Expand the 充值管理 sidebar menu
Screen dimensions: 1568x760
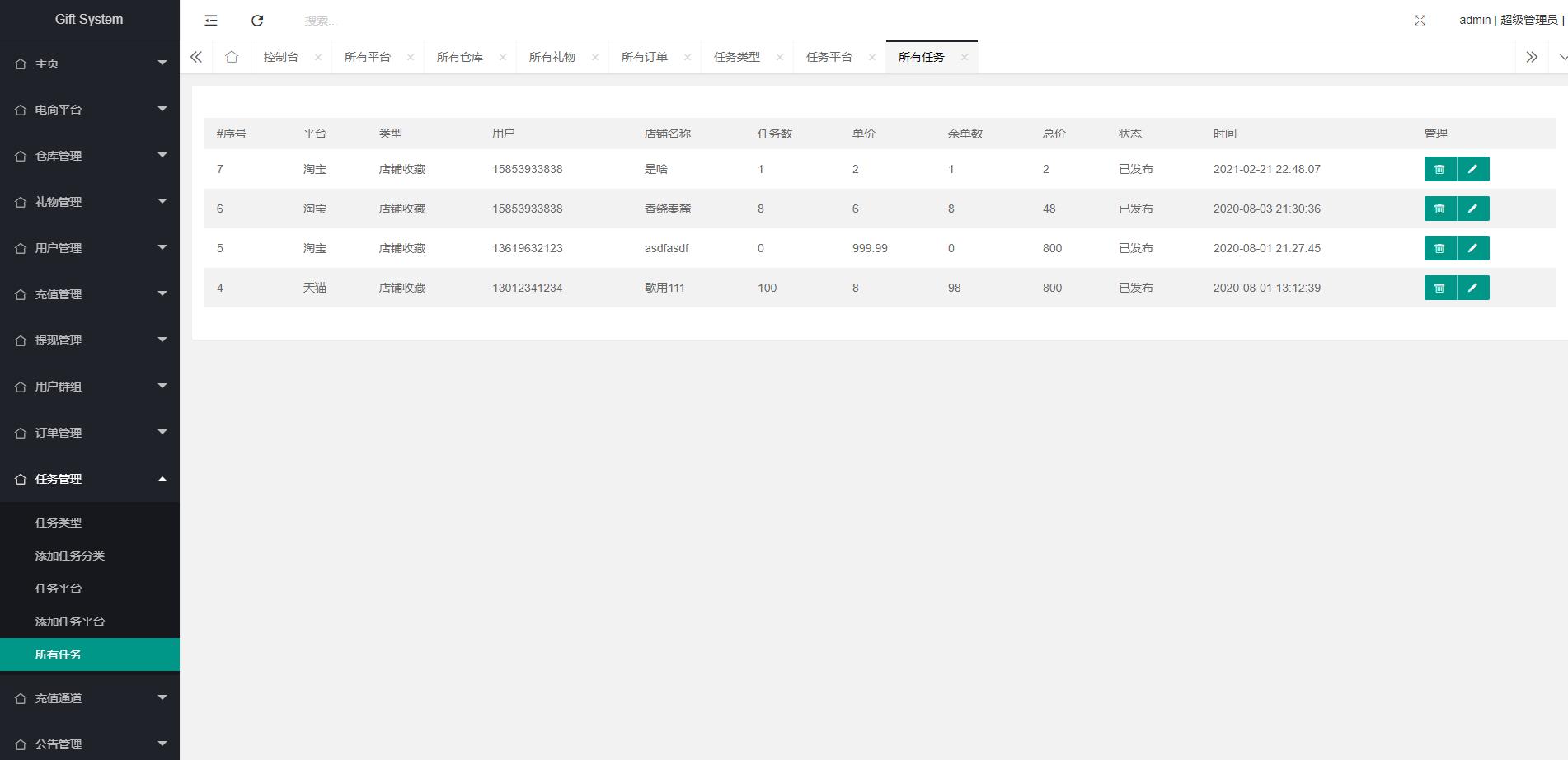(90, 294)
